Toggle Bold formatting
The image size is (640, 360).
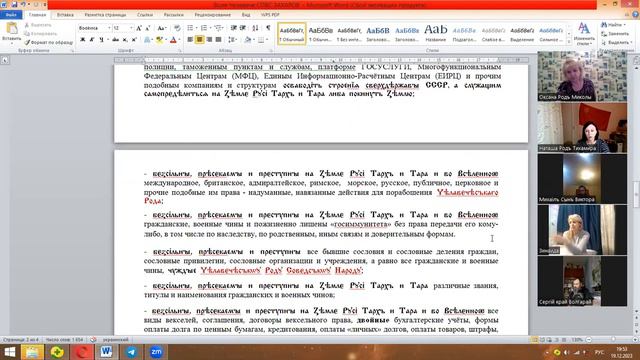tap(83, 40)
